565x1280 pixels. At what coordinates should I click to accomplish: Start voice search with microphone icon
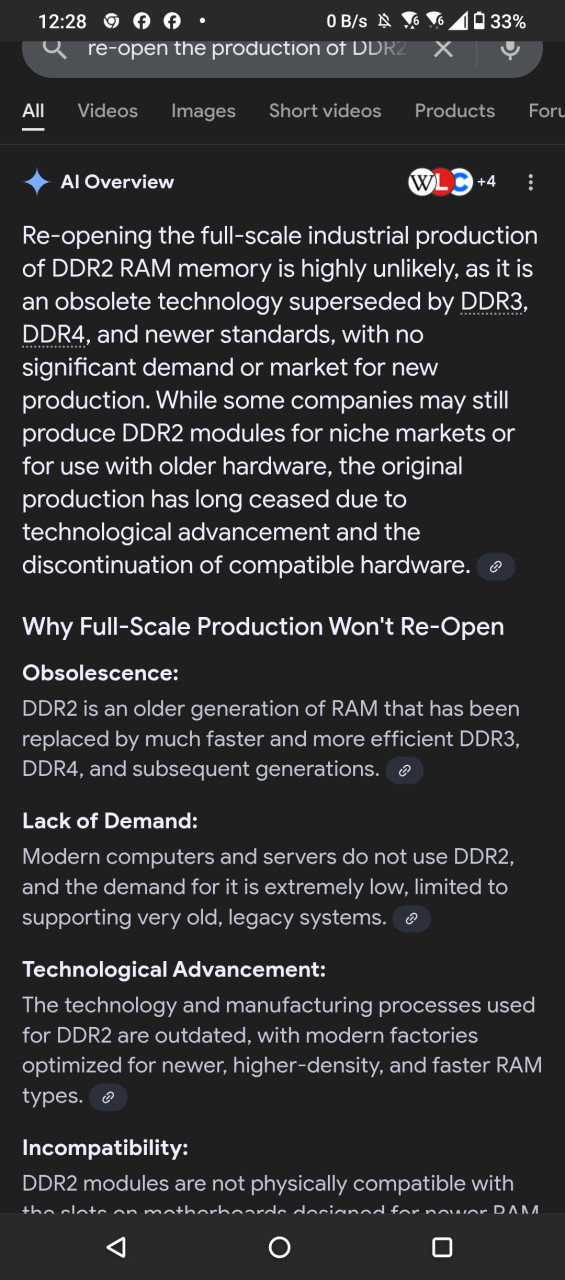tap(510, 48)
